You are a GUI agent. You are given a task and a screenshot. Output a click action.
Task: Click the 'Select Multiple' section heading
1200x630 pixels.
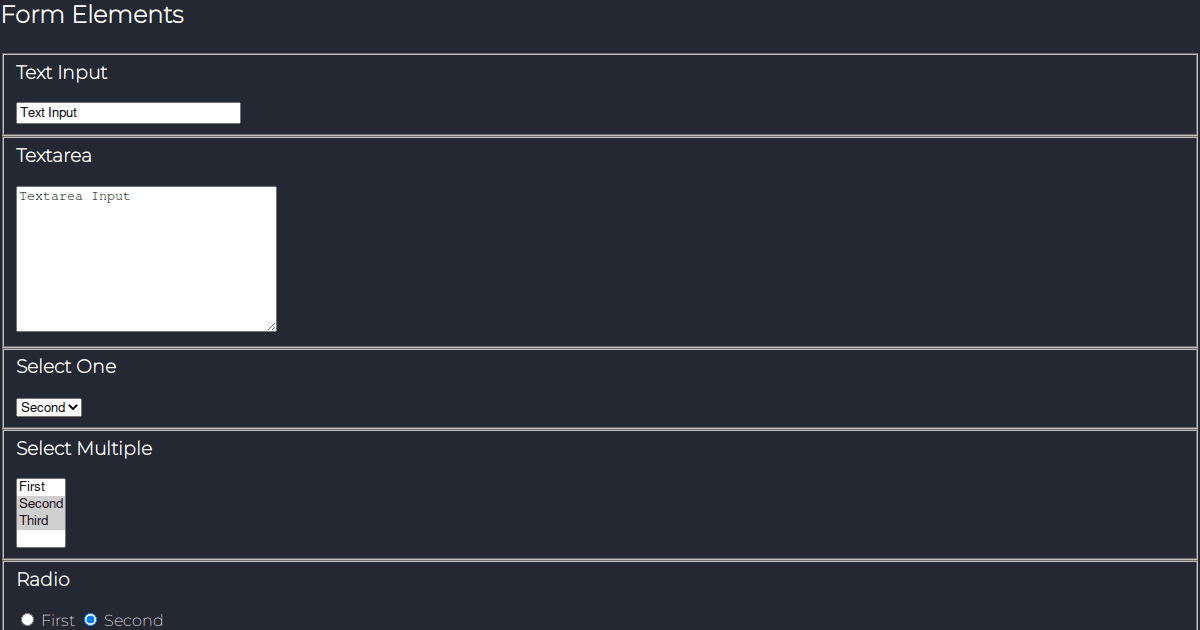(x=84, y=448)
